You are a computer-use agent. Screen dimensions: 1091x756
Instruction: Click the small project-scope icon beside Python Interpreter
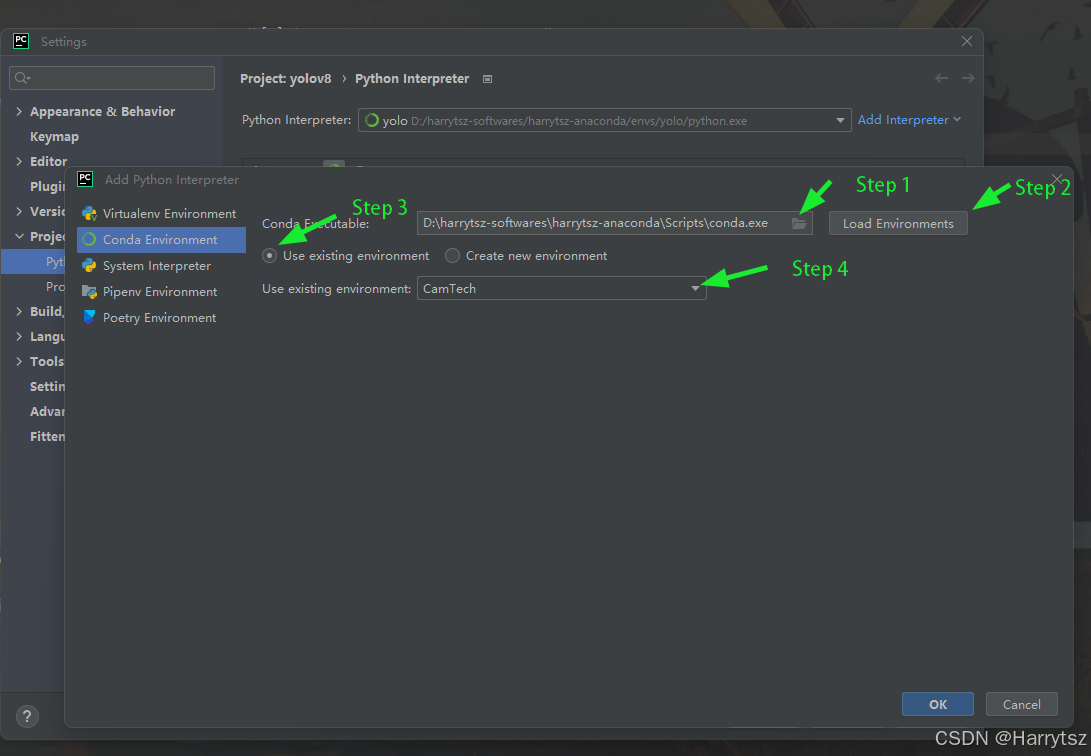[x=488, y=79]
